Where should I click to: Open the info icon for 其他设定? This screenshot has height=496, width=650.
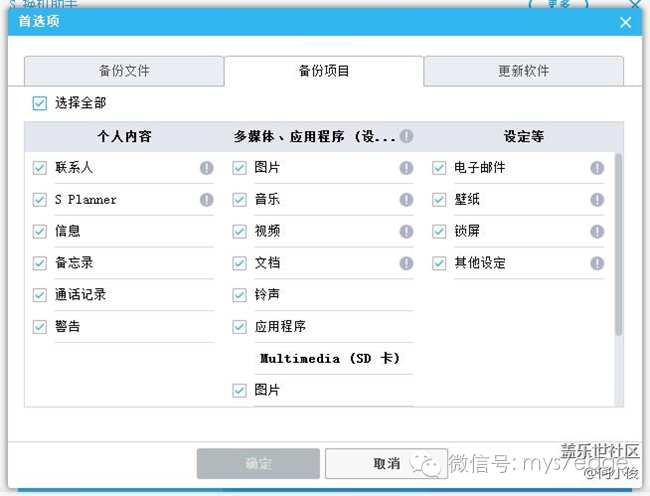tap(597, 263)
